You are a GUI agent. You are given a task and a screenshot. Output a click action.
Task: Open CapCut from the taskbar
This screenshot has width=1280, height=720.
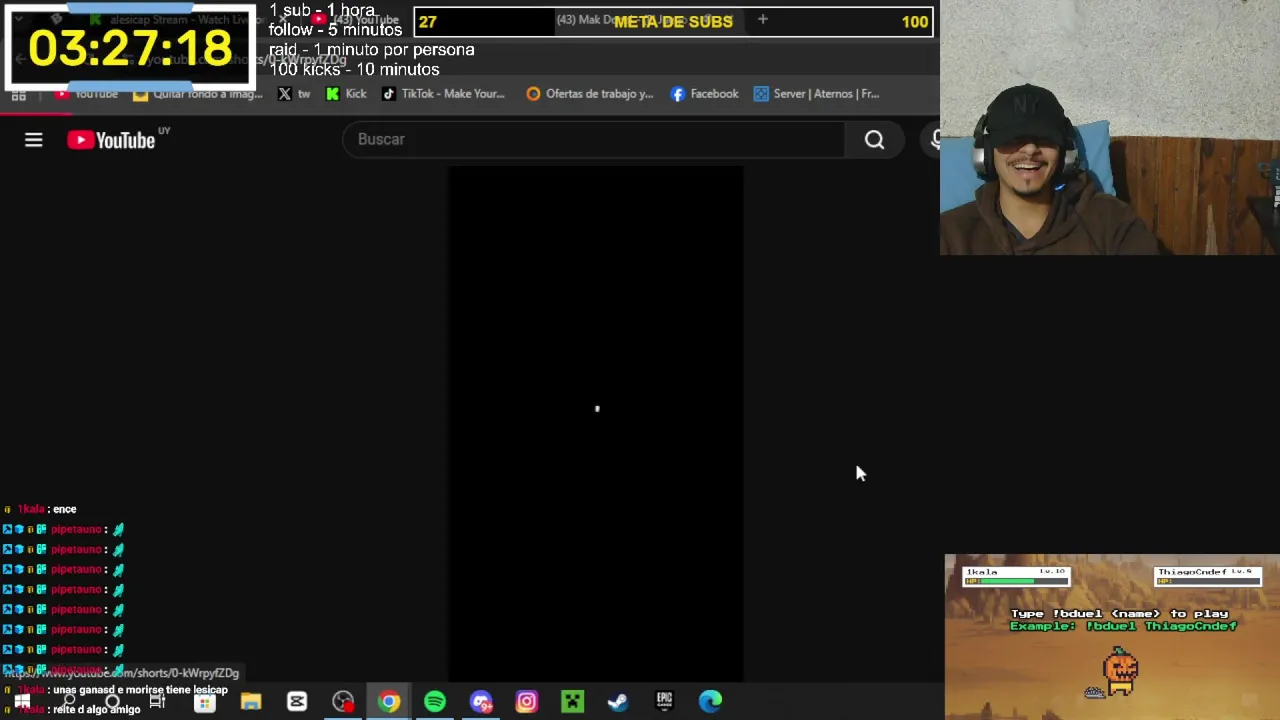point(297,702)
